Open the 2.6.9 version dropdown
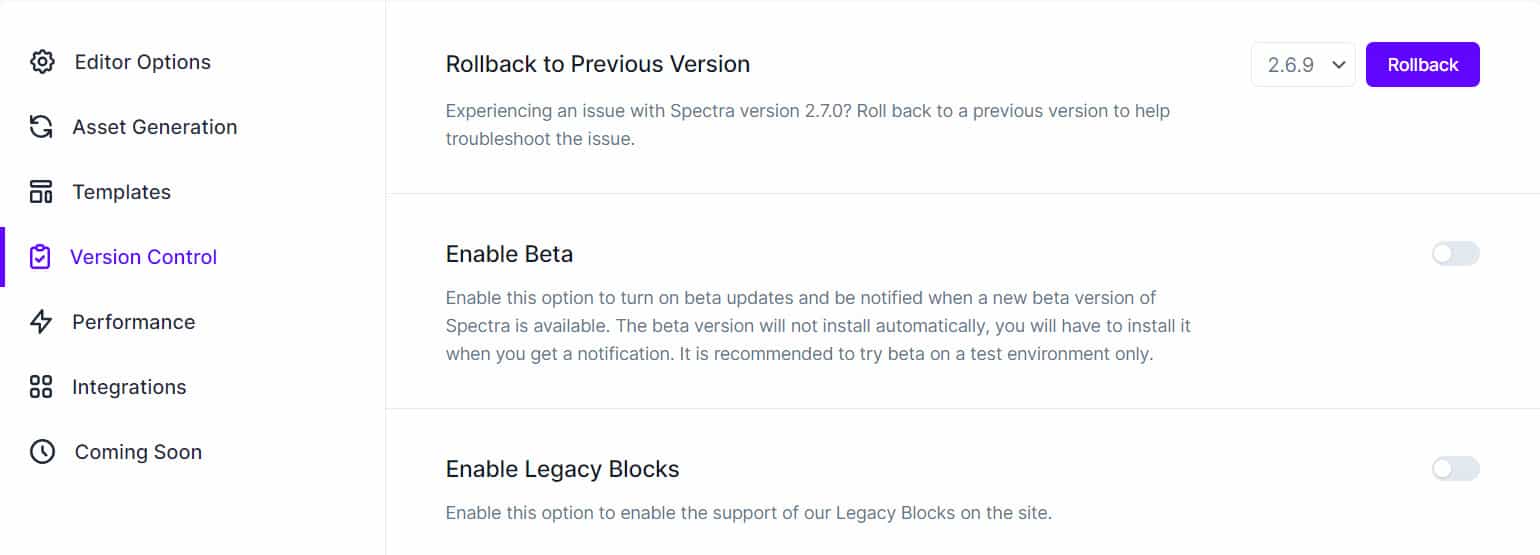1540x555 pixels. (1303, 65)
